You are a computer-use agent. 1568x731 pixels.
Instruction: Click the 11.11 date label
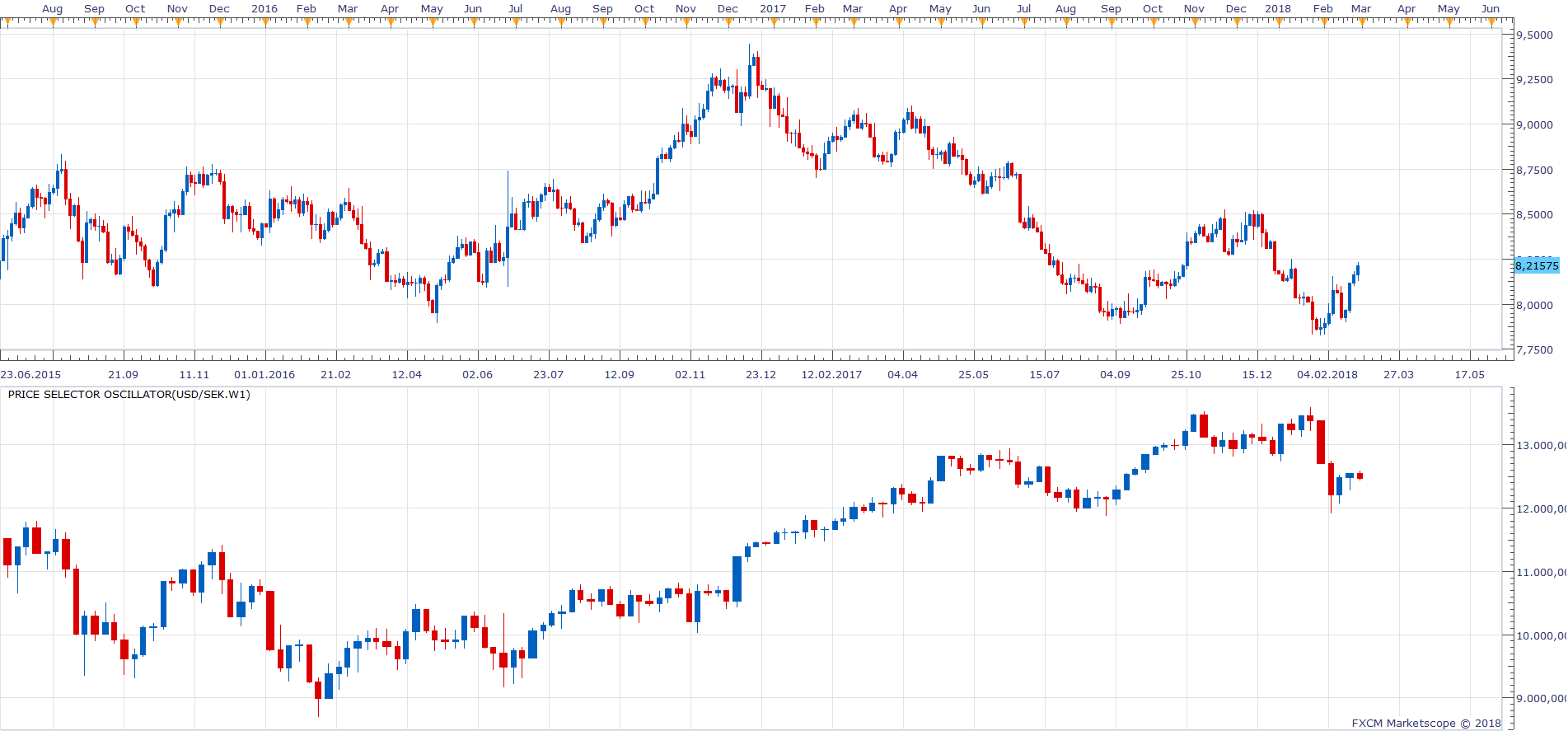(x=194, y=375)
